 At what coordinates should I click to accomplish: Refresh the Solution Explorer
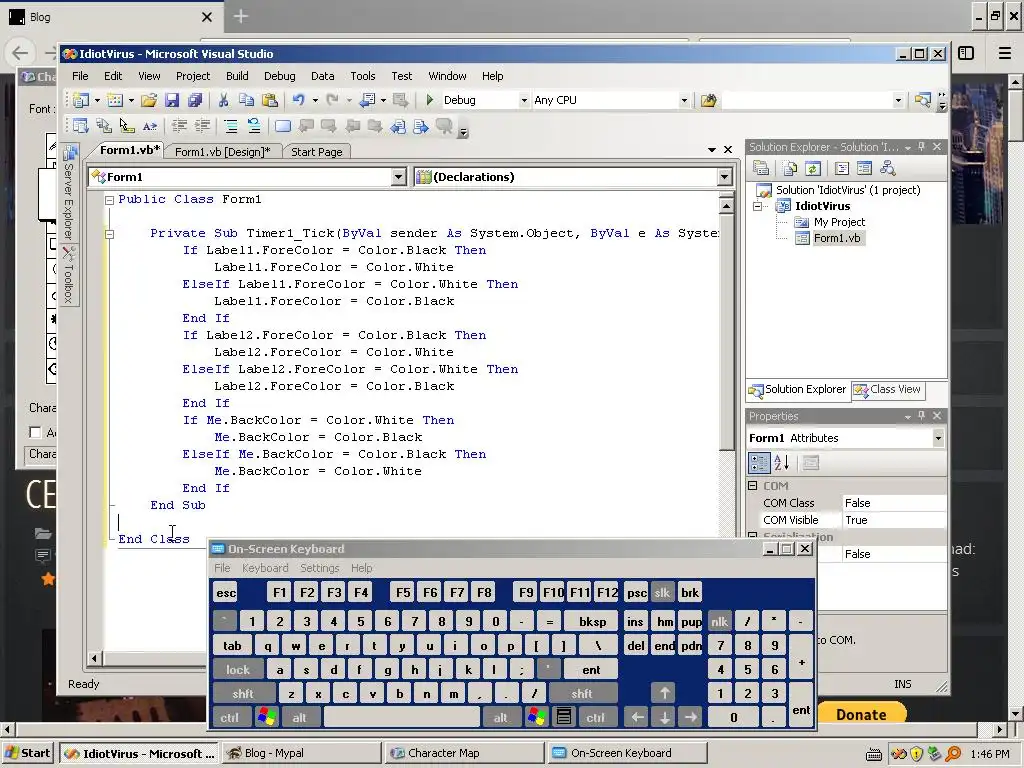(x=812, y=168)
